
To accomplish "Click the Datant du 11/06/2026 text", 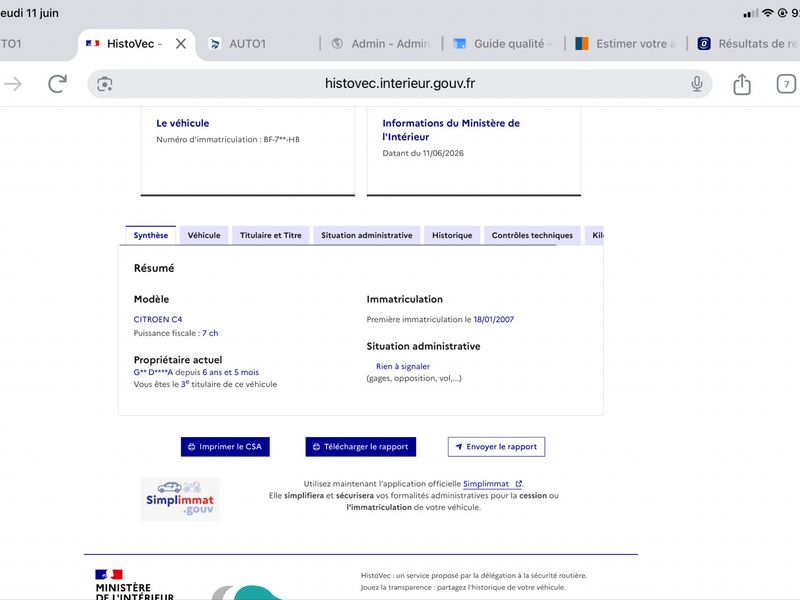I will [423, 153].
